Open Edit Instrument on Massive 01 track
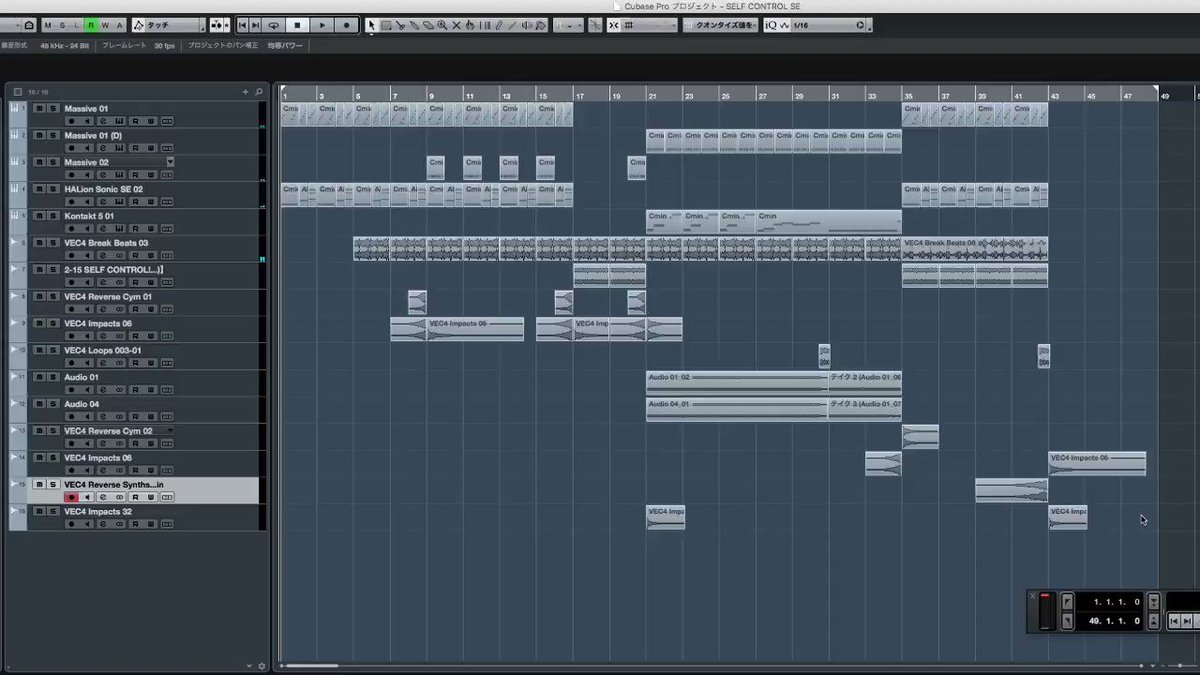 (119, 121)
